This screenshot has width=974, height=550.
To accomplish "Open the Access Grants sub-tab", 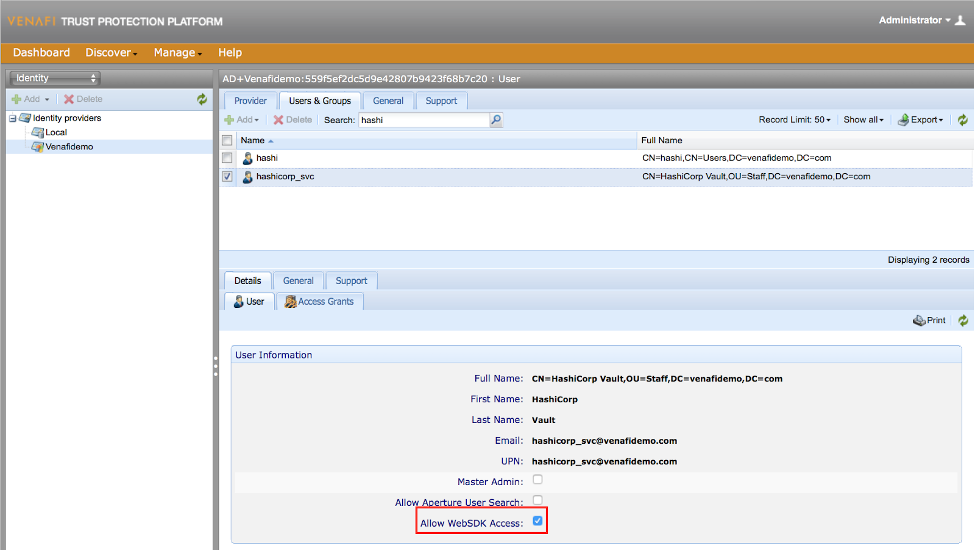I will tap(319, 301).
